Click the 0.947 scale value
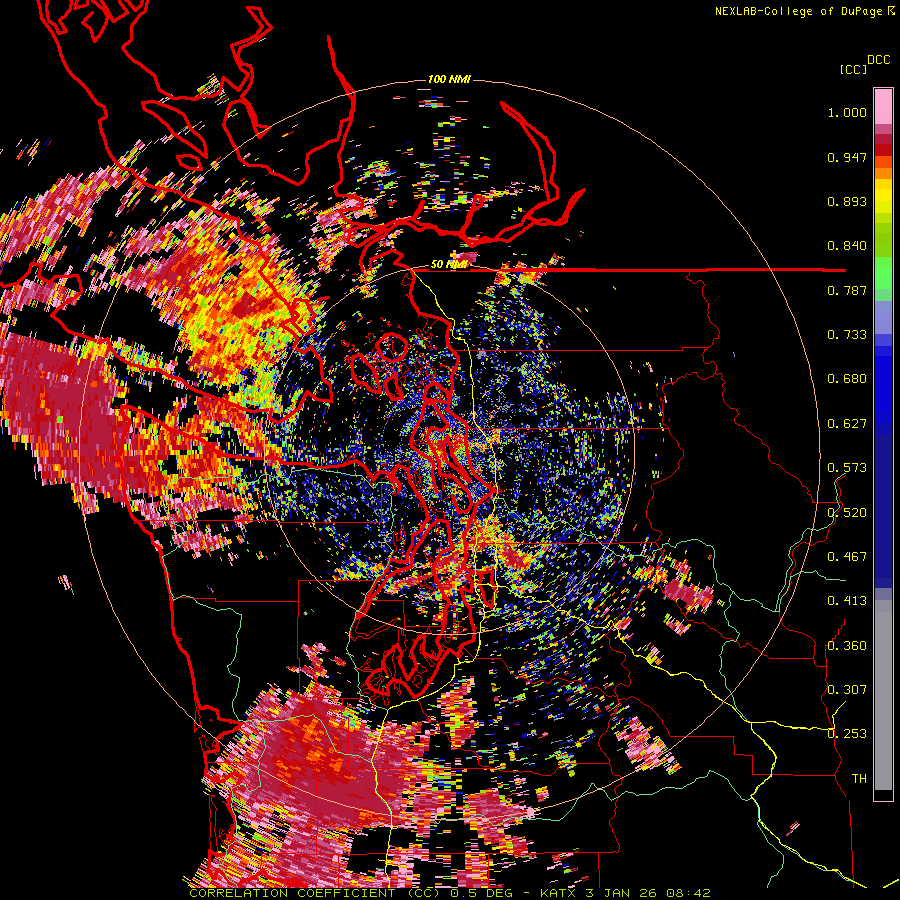 click(847, 157)
